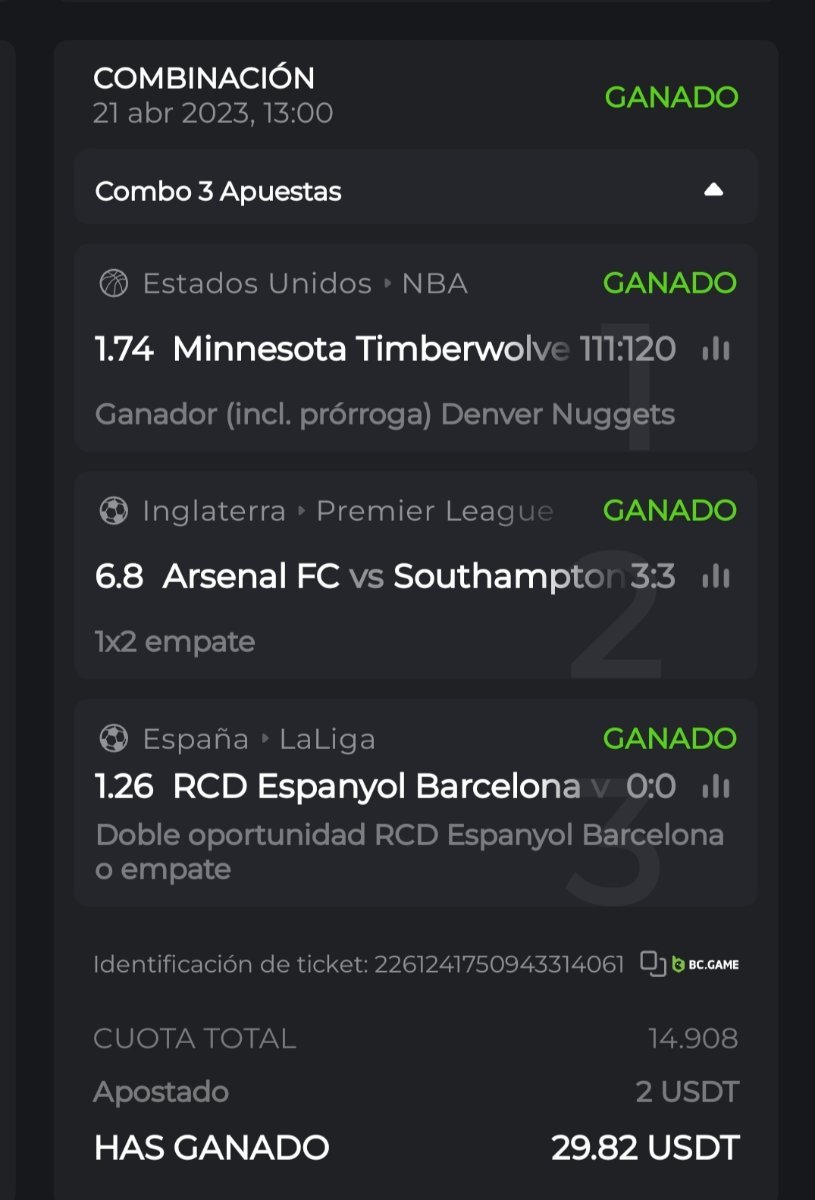The image size is (815, 1200).
Task: Click the NBA basketball sport icon
Action: (x=113, y=284)
